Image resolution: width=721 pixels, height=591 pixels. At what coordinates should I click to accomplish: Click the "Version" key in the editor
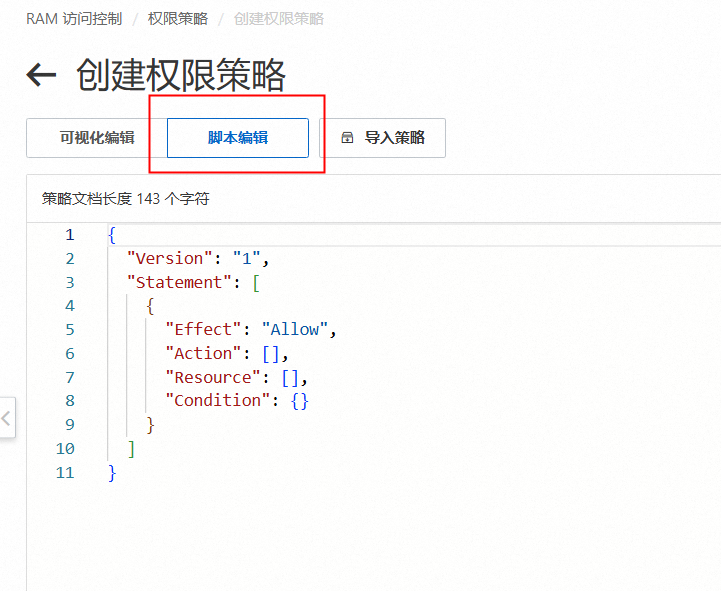coord(169,259)
